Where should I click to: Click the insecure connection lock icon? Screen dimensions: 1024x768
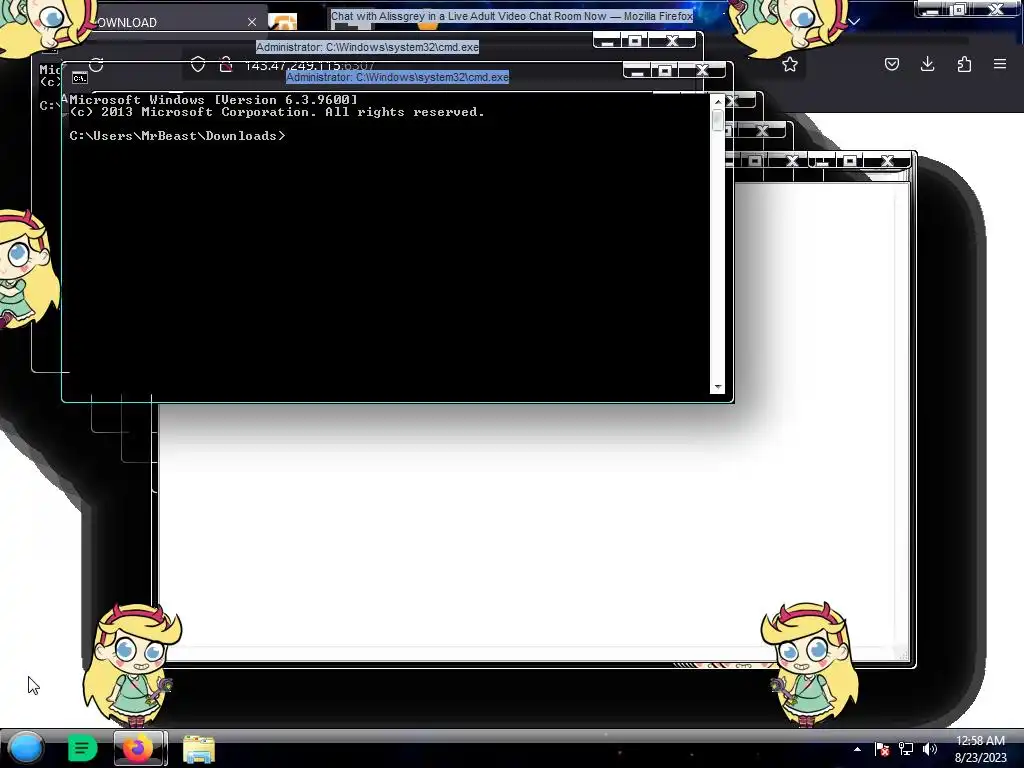coord(226,64)
